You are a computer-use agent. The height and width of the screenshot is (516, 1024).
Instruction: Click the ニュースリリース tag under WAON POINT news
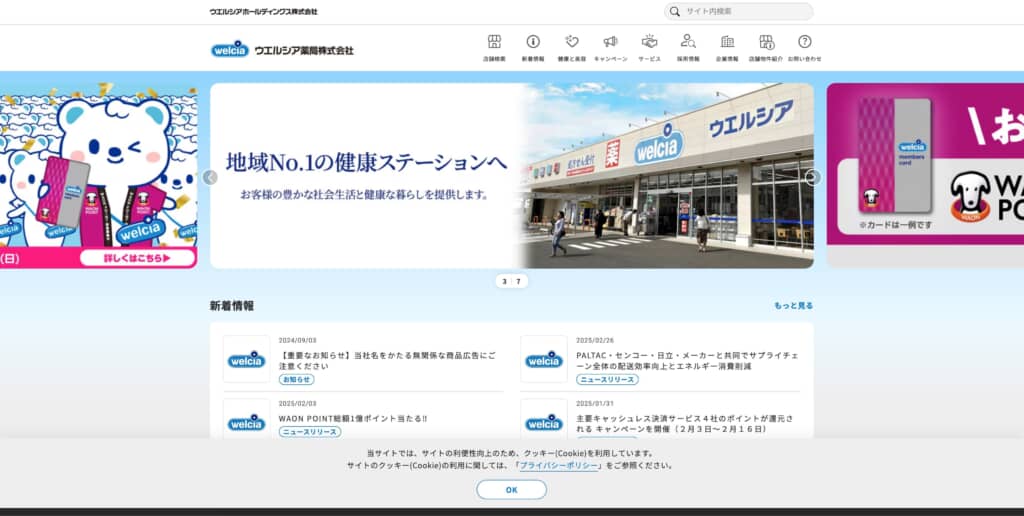(x=310, y=432)
